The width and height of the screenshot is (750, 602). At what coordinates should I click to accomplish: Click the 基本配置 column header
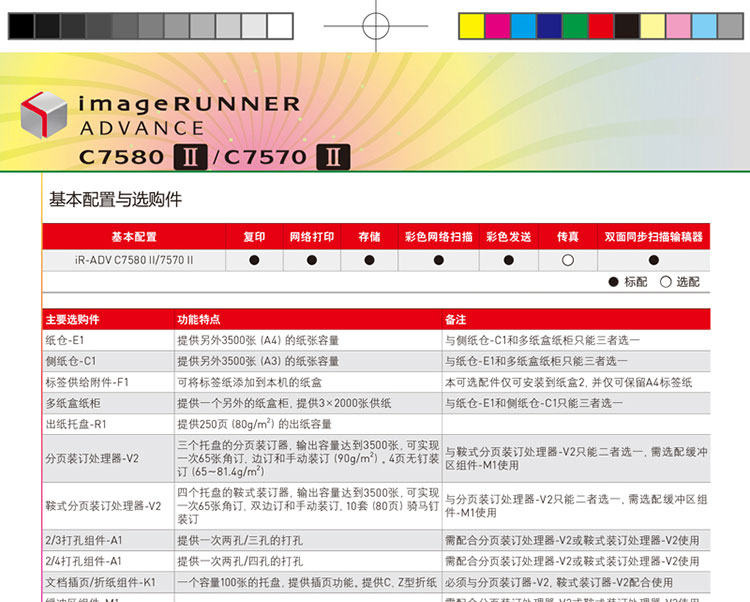pos(134,237)
